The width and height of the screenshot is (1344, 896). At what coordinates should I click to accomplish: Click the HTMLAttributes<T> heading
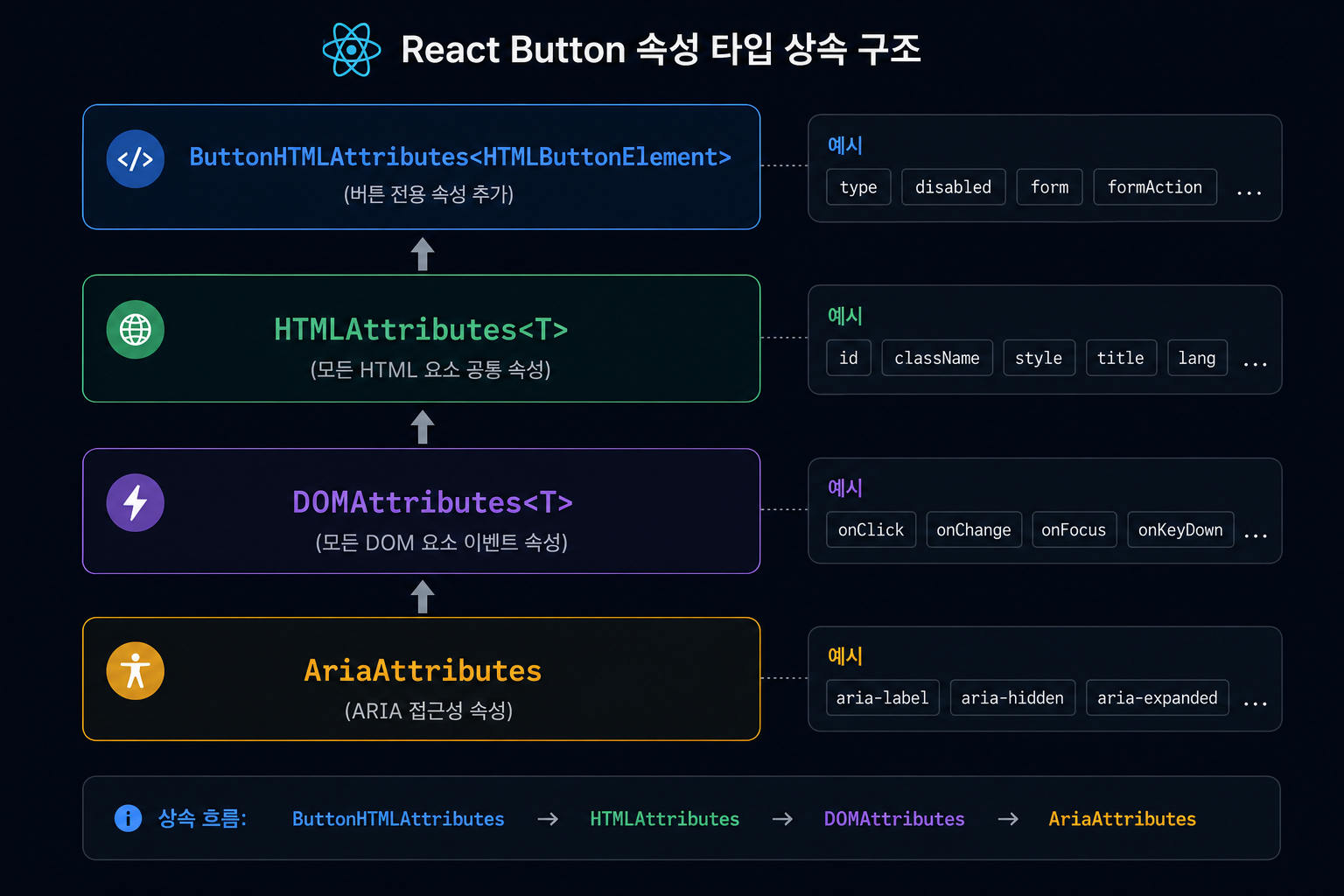pos(421,330)
